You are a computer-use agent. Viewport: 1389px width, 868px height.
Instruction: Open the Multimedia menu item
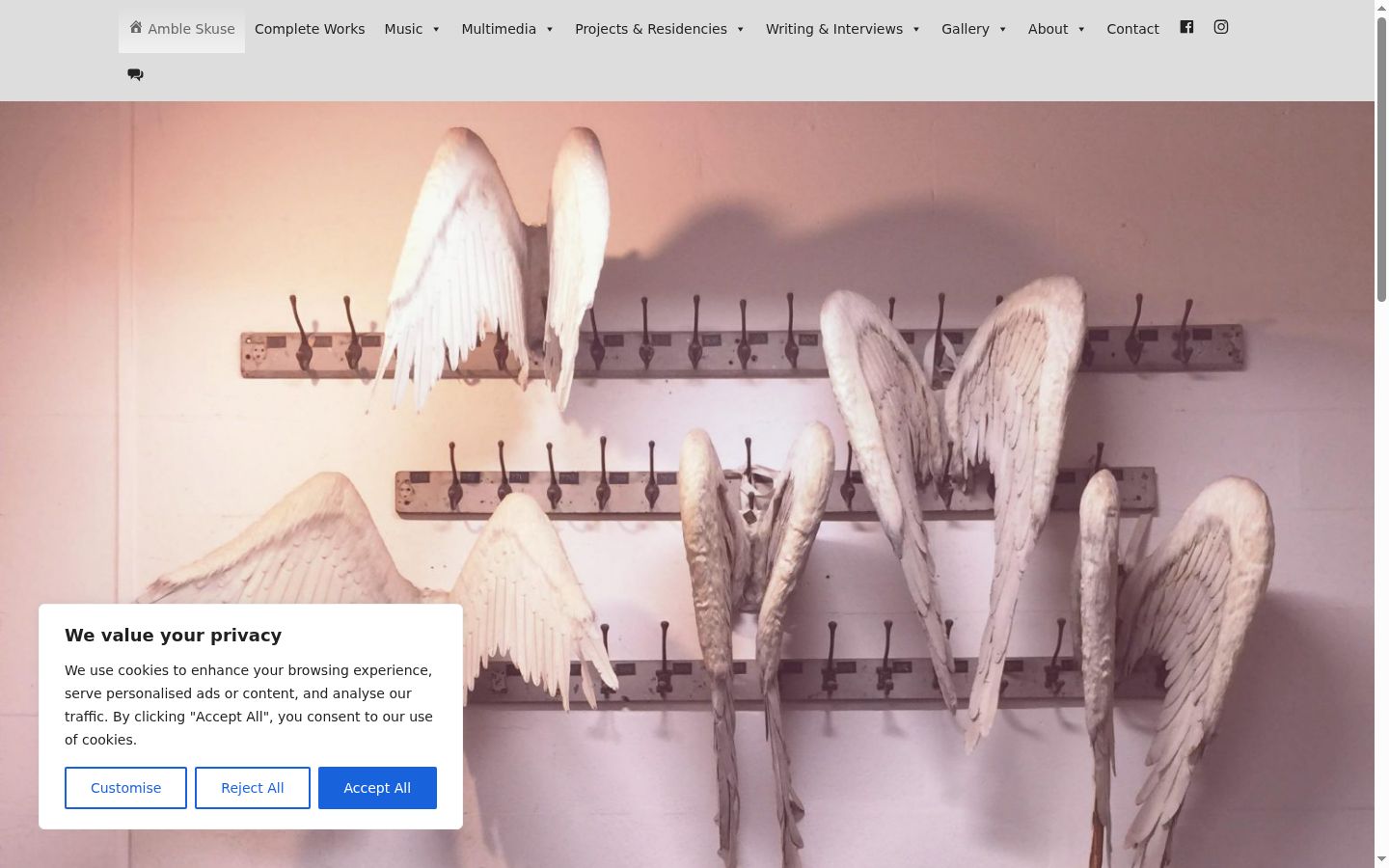(499, 29)
